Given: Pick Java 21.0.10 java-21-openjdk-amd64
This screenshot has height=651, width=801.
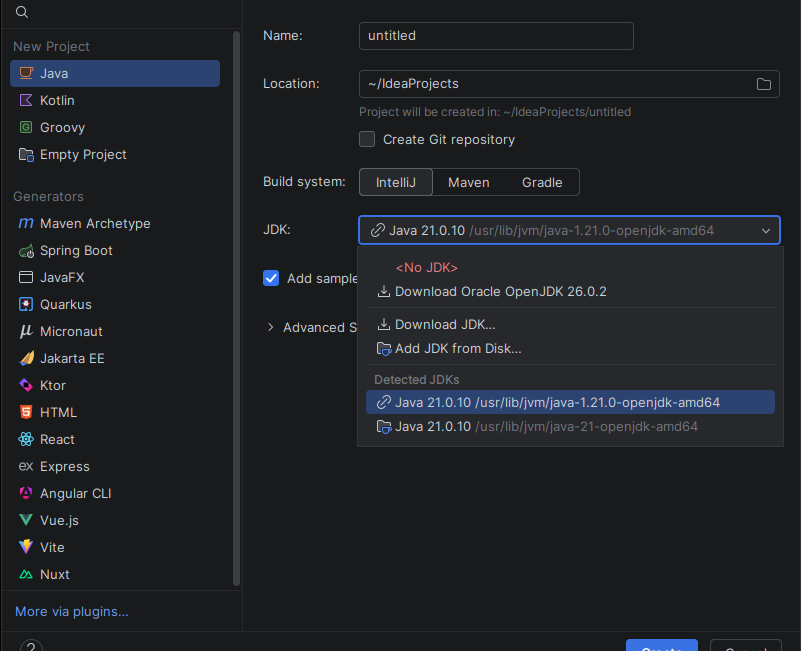Looking at the screenshot, I should click(570, 427).
